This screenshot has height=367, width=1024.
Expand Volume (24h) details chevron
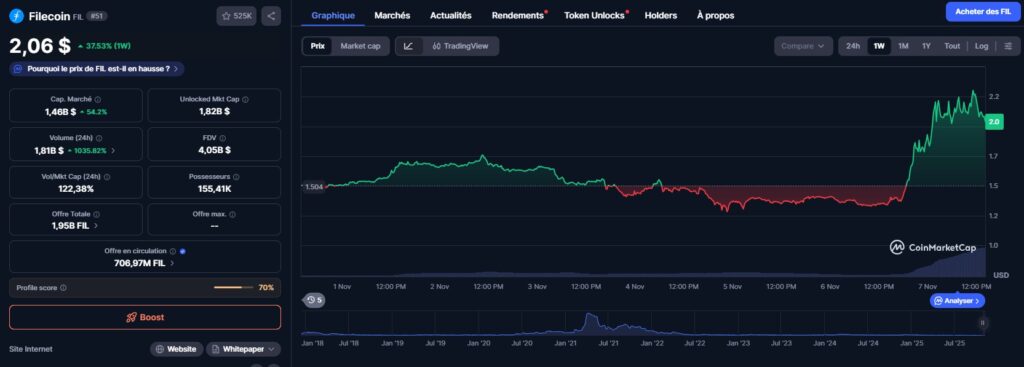click(113, 151)
